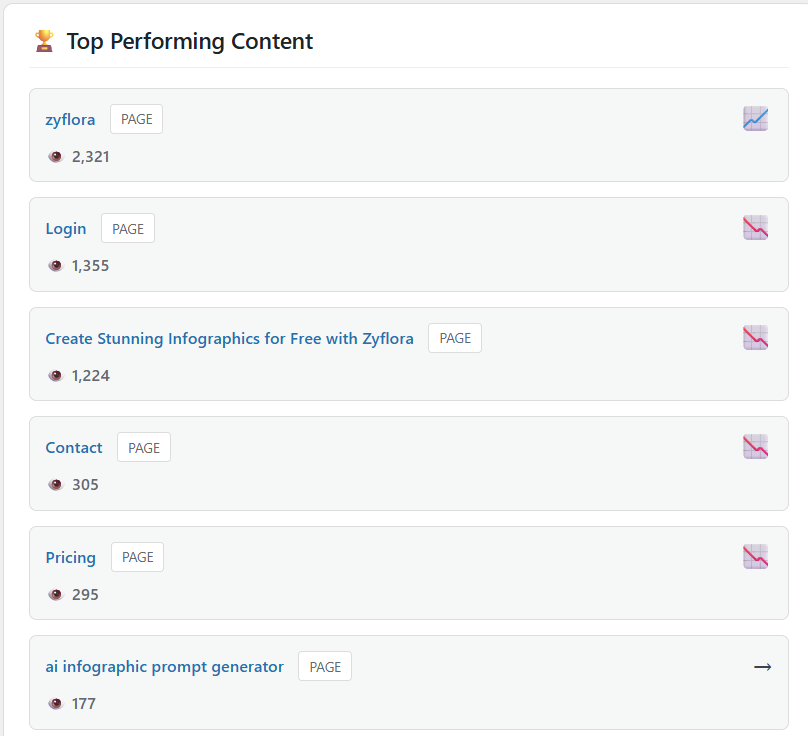Open the rising trend chart for zyflora
The image size is (808, 736).
[755, 118]
